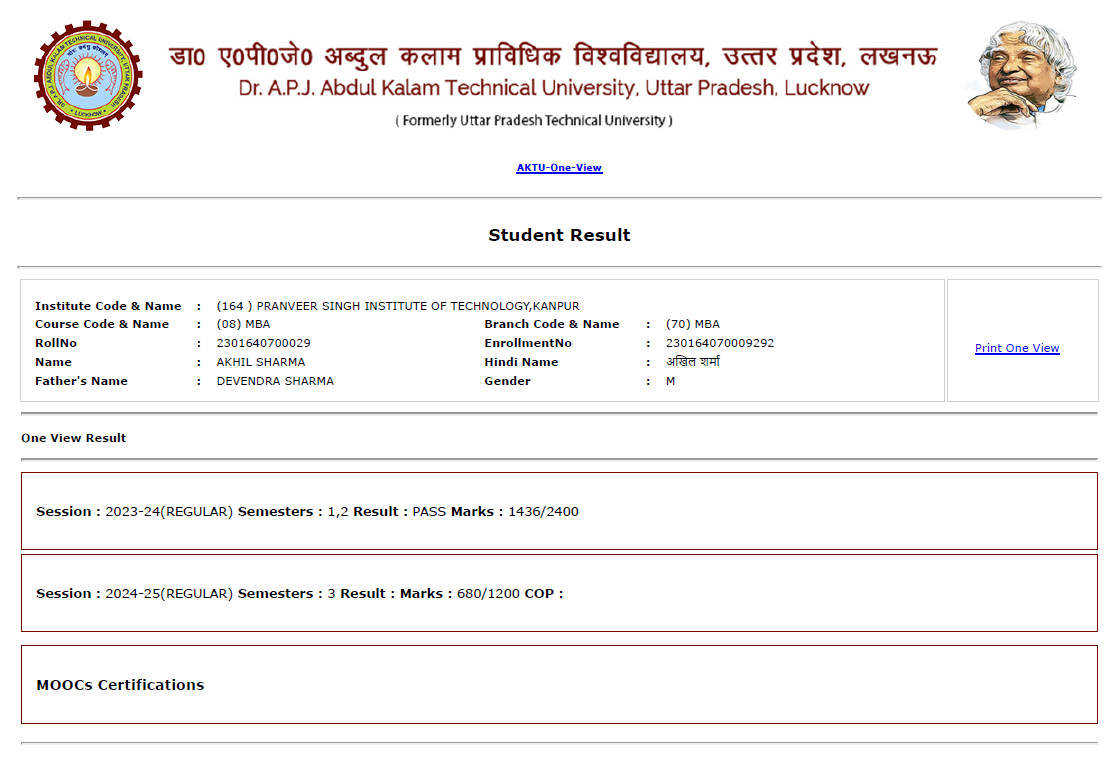The height and width of the screenshot is (762, 1105).
Task: Click the Hindi name value text
Action: point(693,362)
